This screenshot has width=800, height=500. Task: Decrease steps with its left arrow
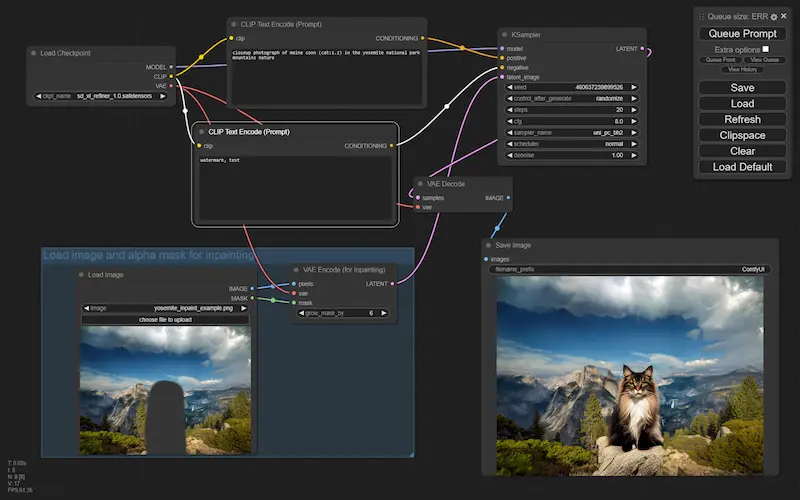point(510,110)
